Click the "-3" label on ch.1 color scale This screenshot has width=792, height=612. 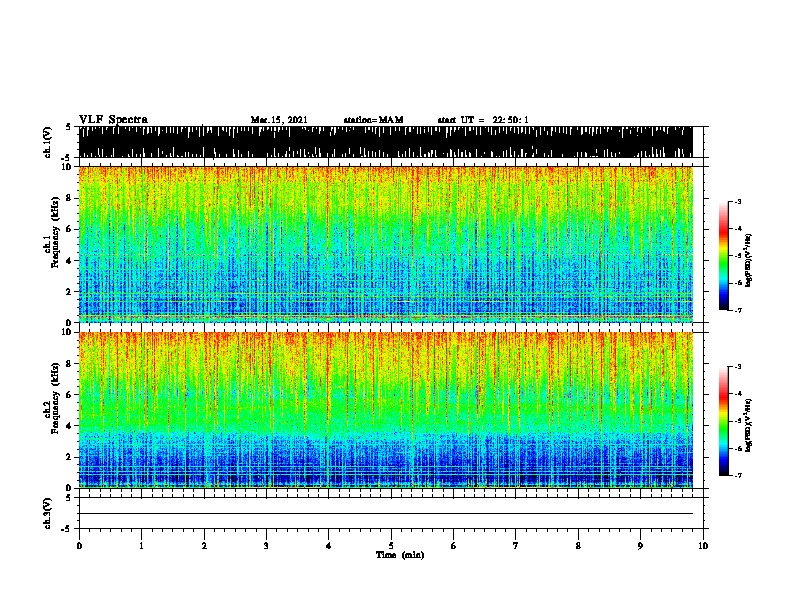738,201
